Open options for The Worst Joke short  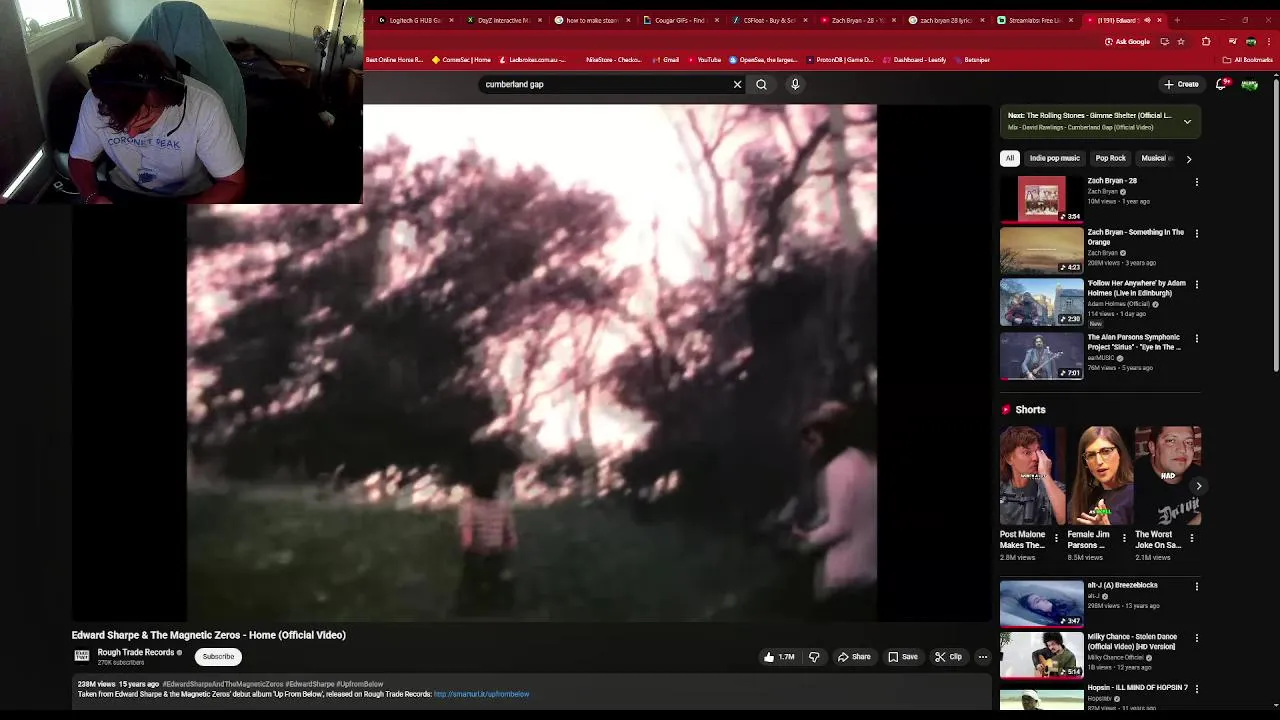1191,538
